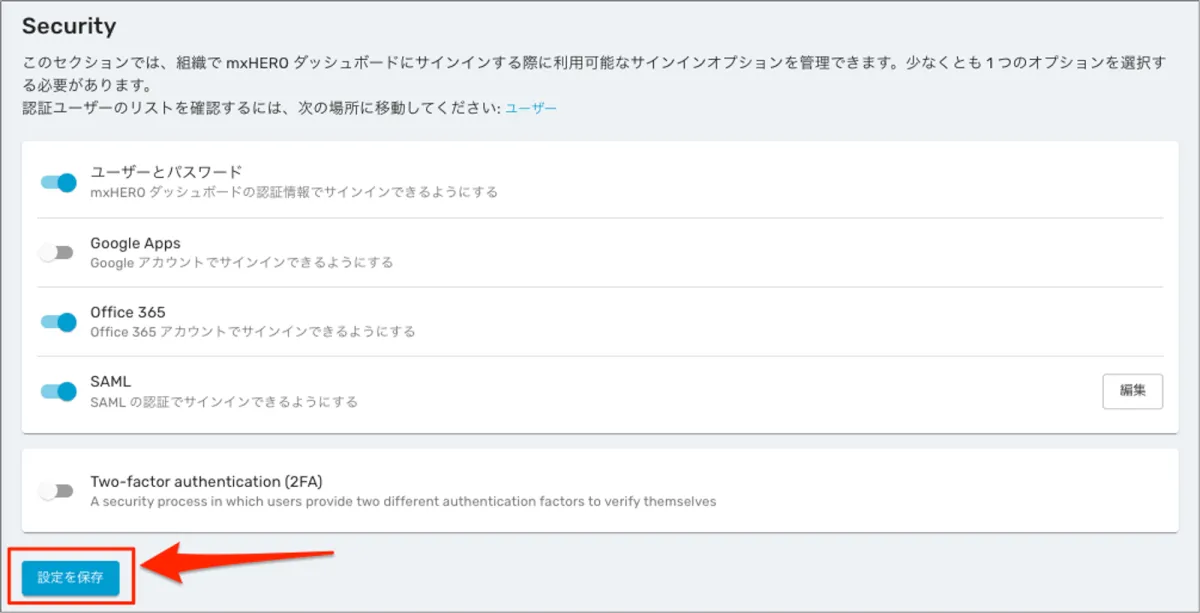Turn off the Office 365 toggle
1200x613 pixels.
[x=58, y=322]
